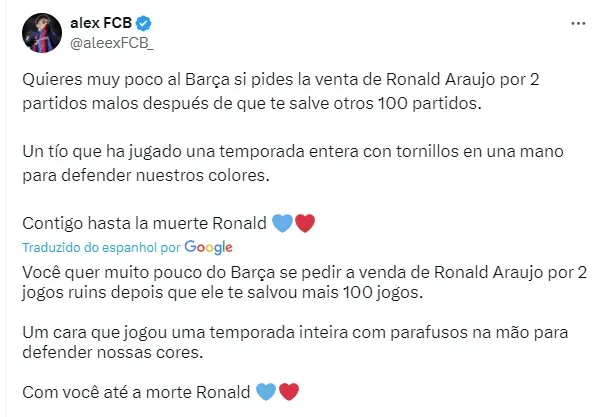
Task: Click the translated paragraph starting Você quer muito pouco
Action: click(x=305, y=282)
